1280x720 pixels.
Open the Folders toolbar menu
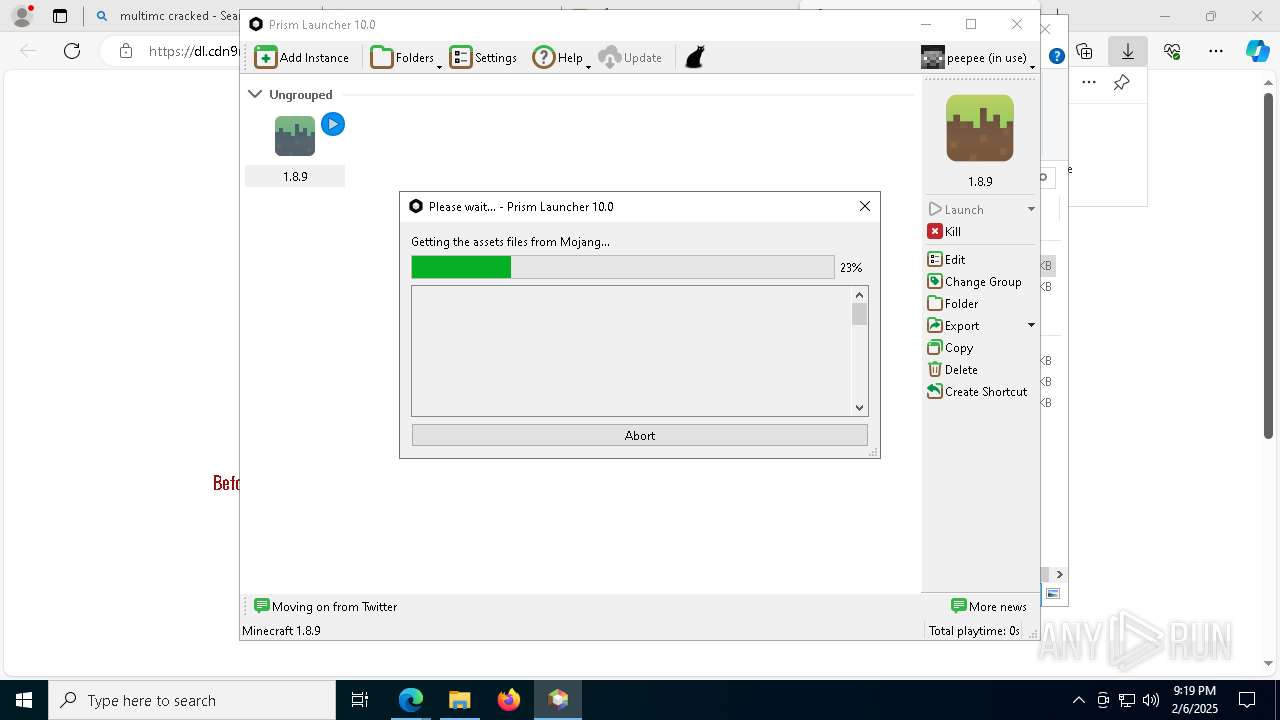(x=405, y=57)
